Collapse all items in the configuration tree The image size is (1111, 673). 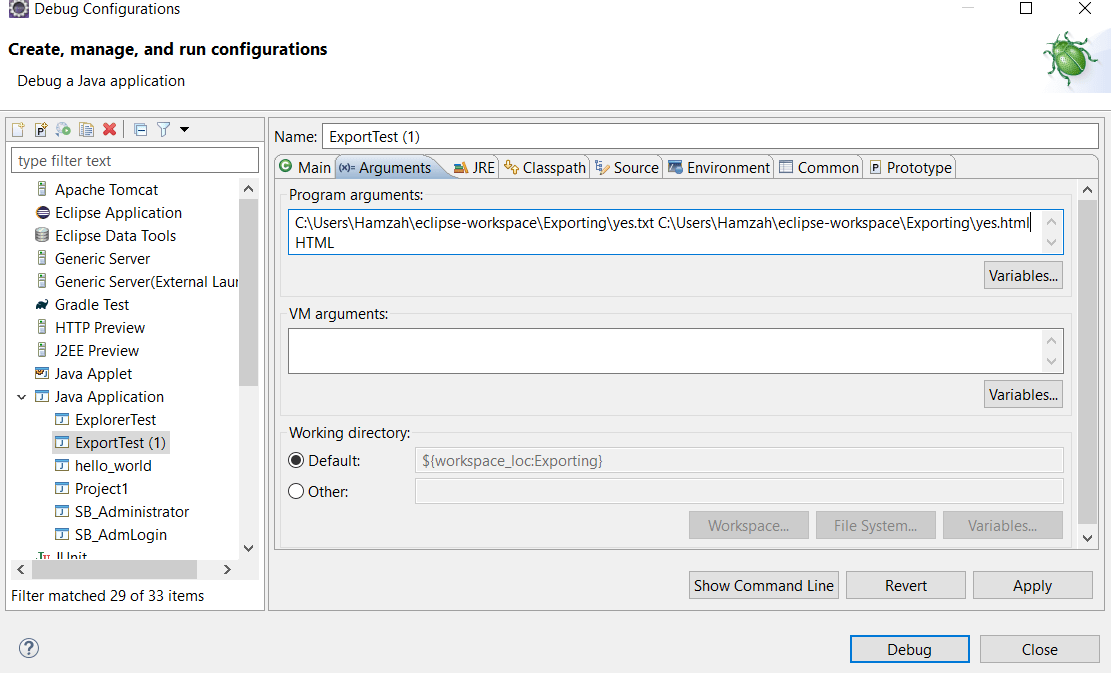pos(140,129)
